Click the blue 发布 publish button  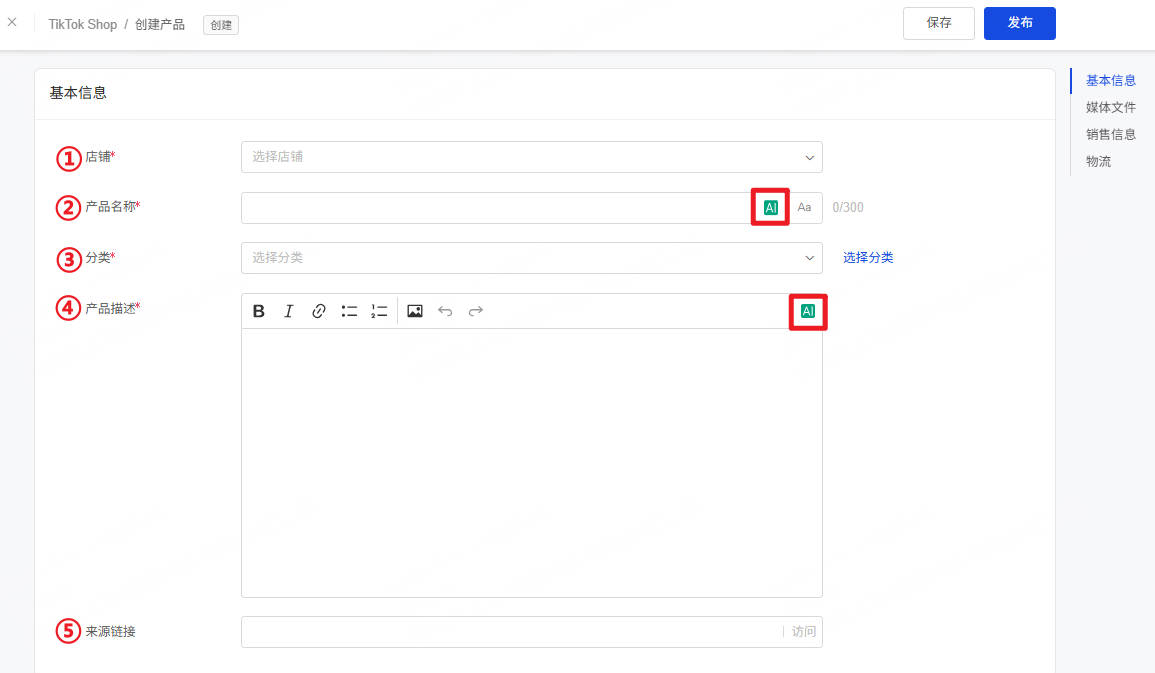tap(1019, 24)
